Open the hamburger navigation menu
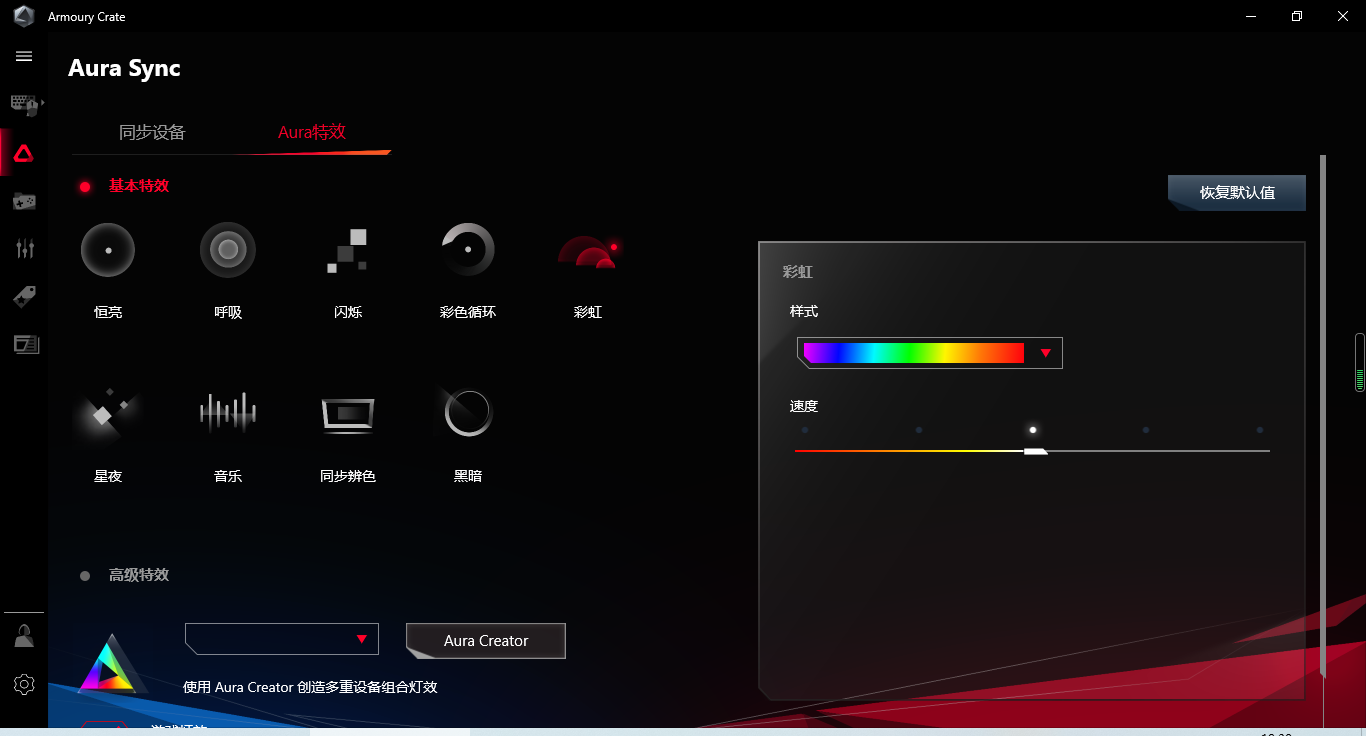 pyautogui.click(x=24, y=57)
